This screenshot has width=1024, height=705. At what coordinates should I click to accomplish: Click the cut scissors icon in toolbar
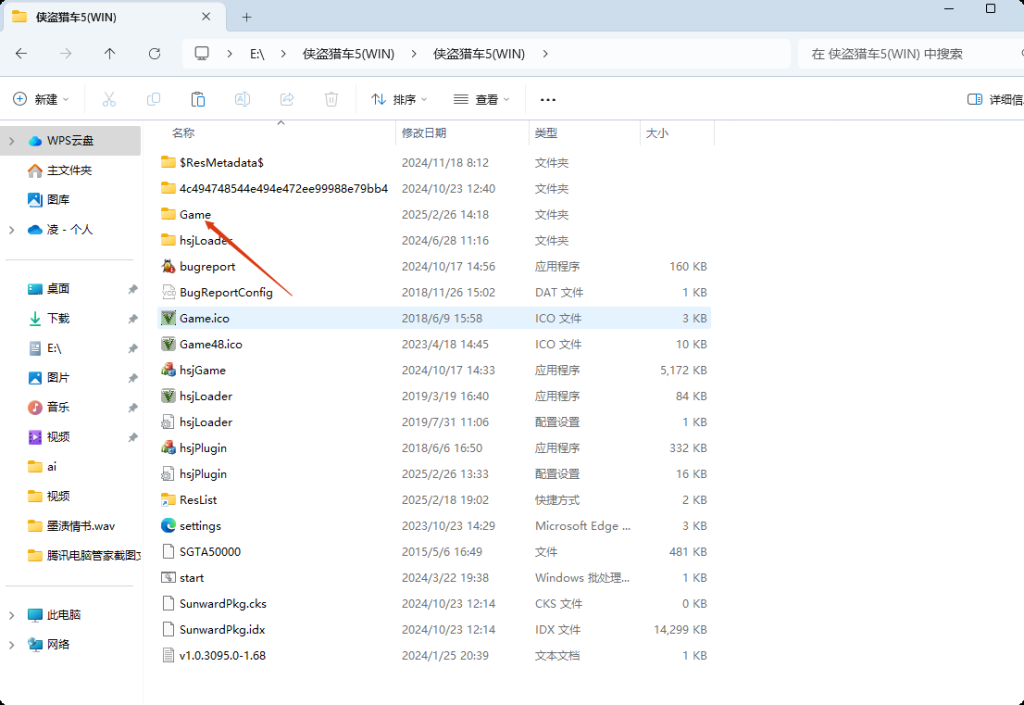point(110,99)
